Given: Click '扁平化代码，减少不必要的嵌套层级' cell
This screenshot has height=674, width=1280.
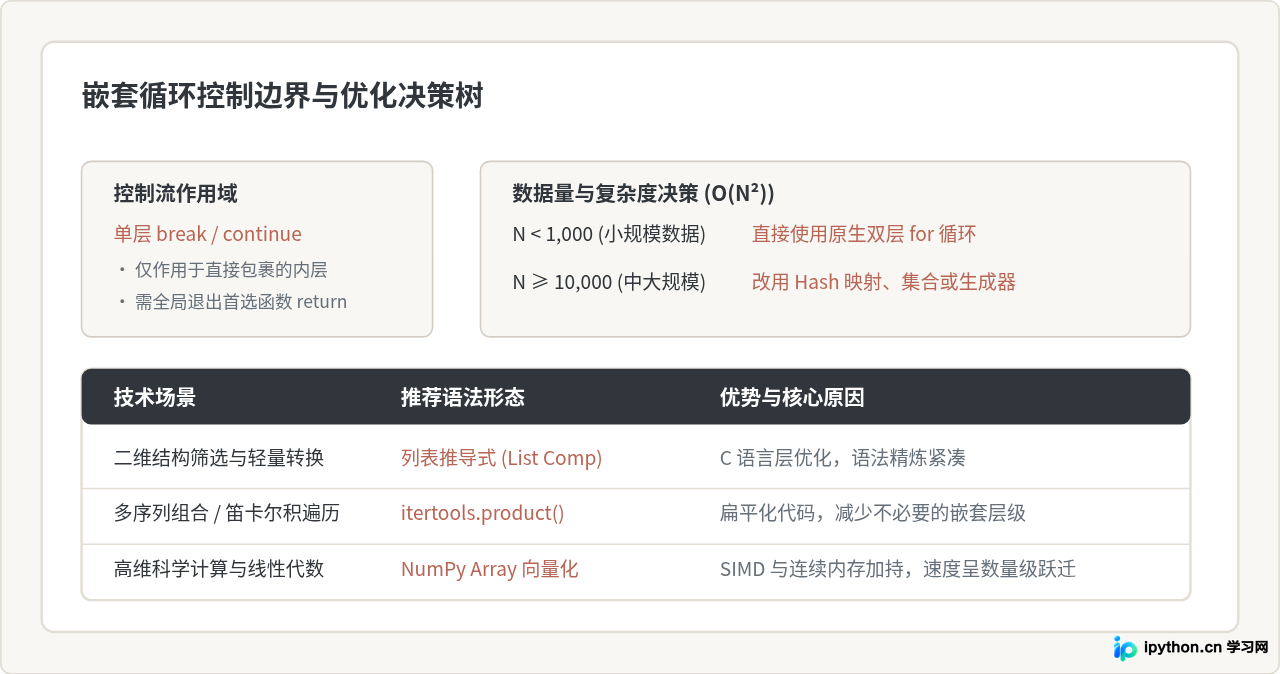Looking at the screenshot, I should (873, 513).
